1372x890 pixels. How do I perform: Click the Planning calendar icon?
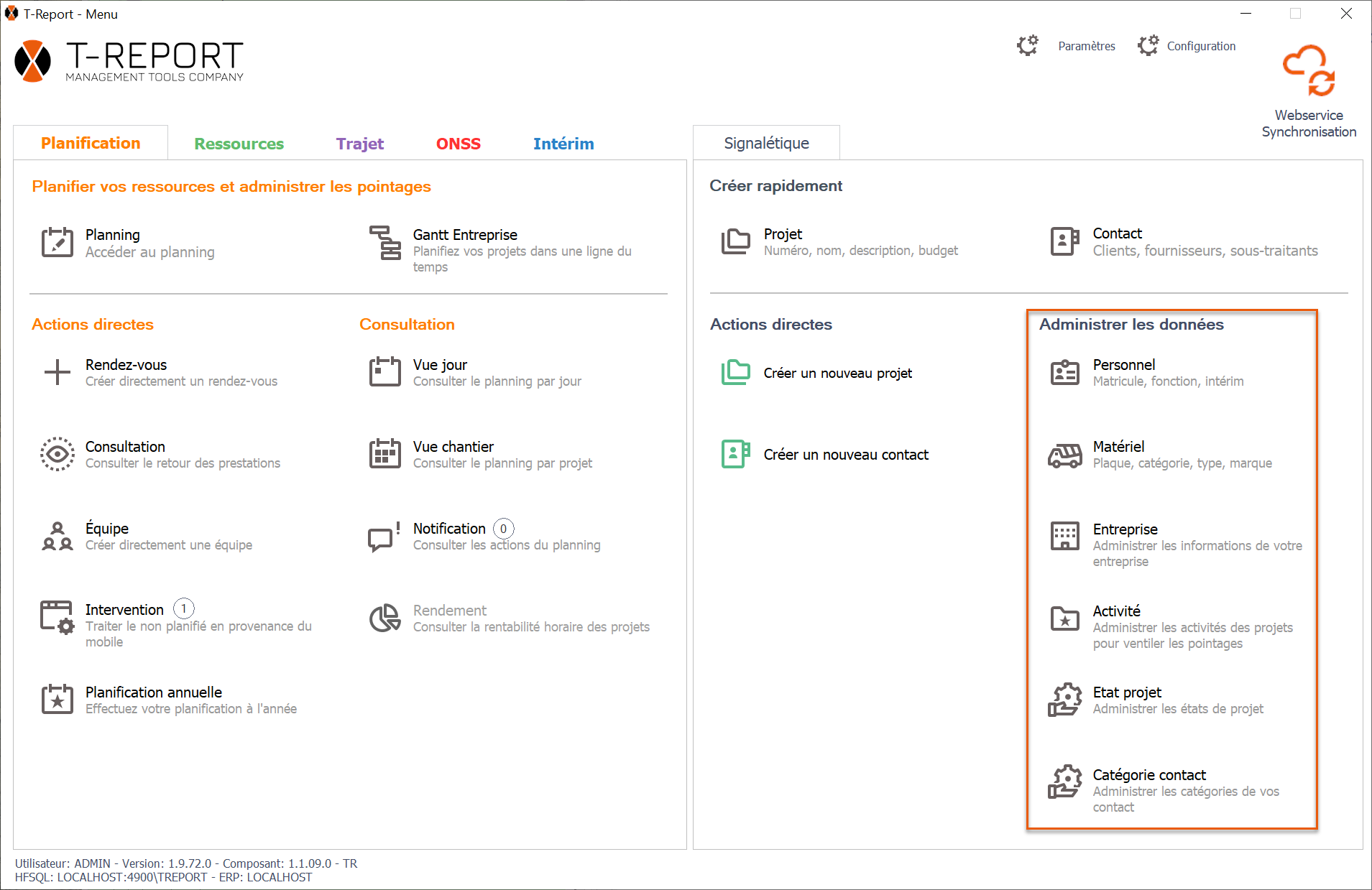click(57, 243)
